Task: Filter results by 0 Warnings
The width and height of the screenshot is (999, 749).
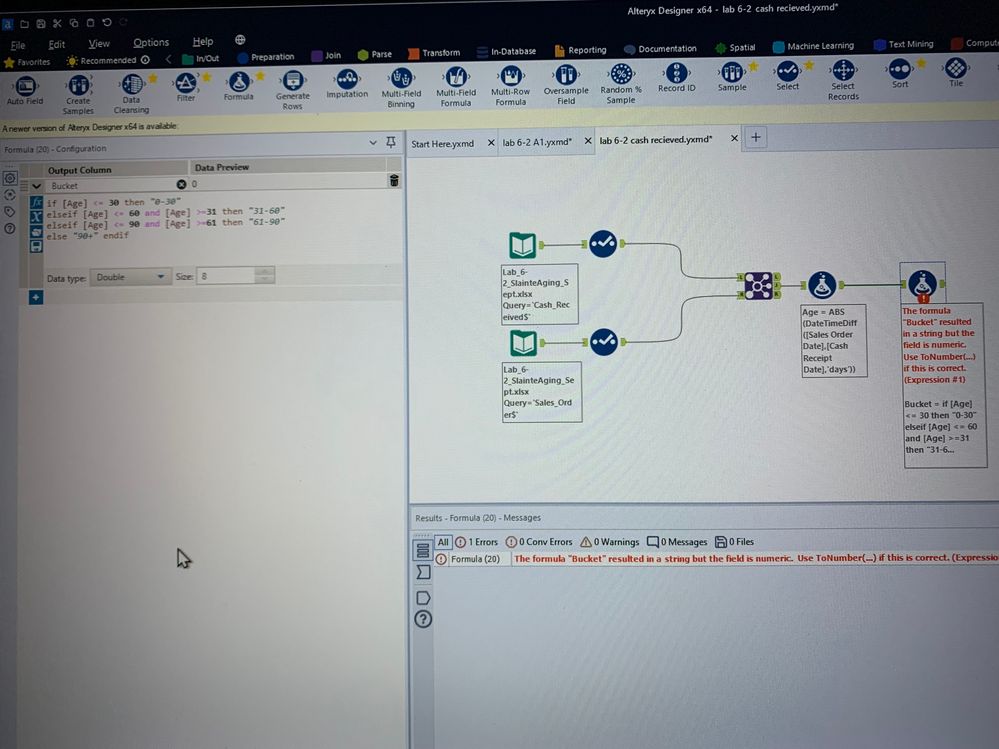Action: point(609,542)
